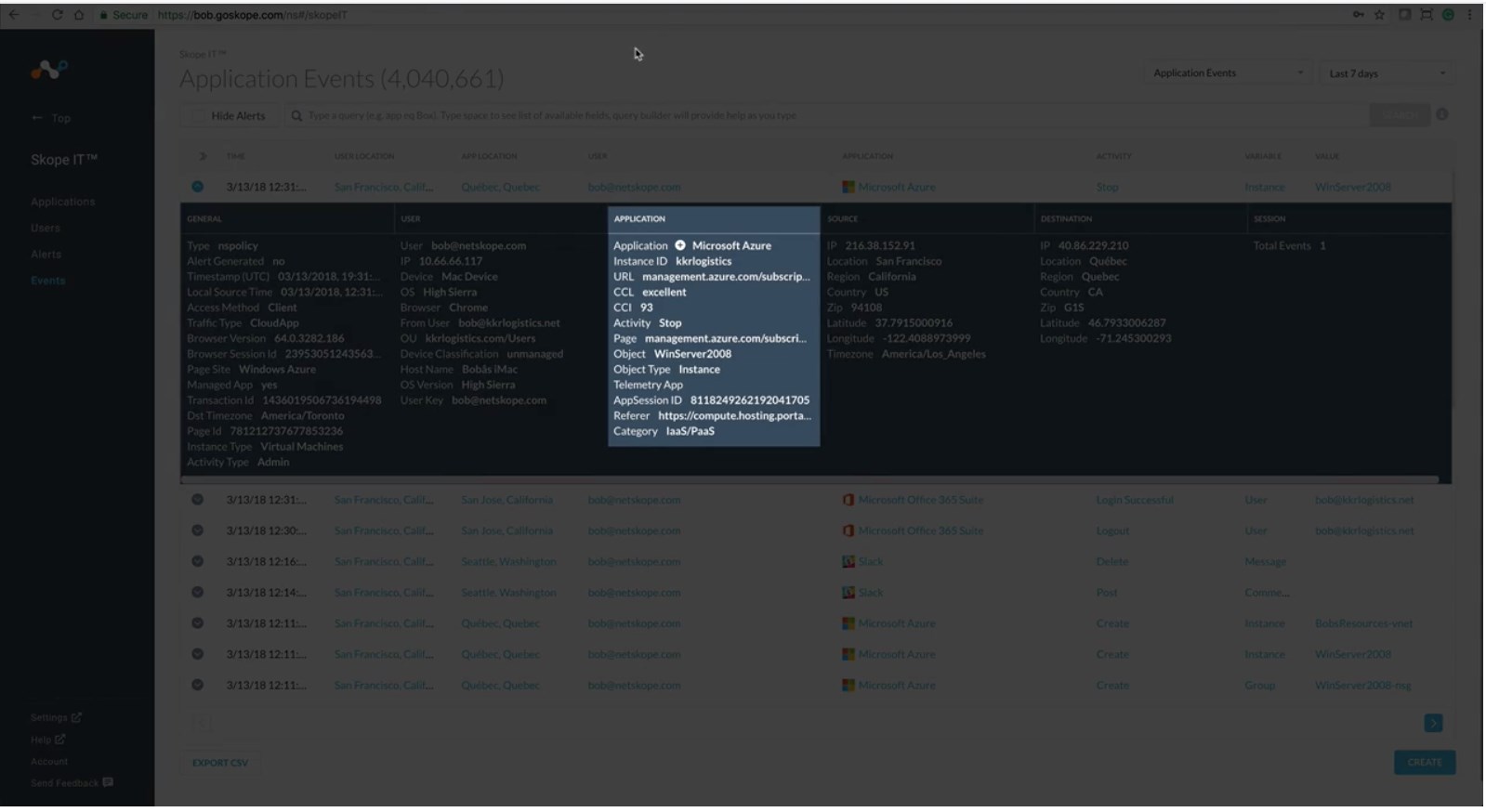Viewport: 1486px width, 812px height.
Task: Open the Last 7 days time range dropdown
Action: (x=1387, y=73)
